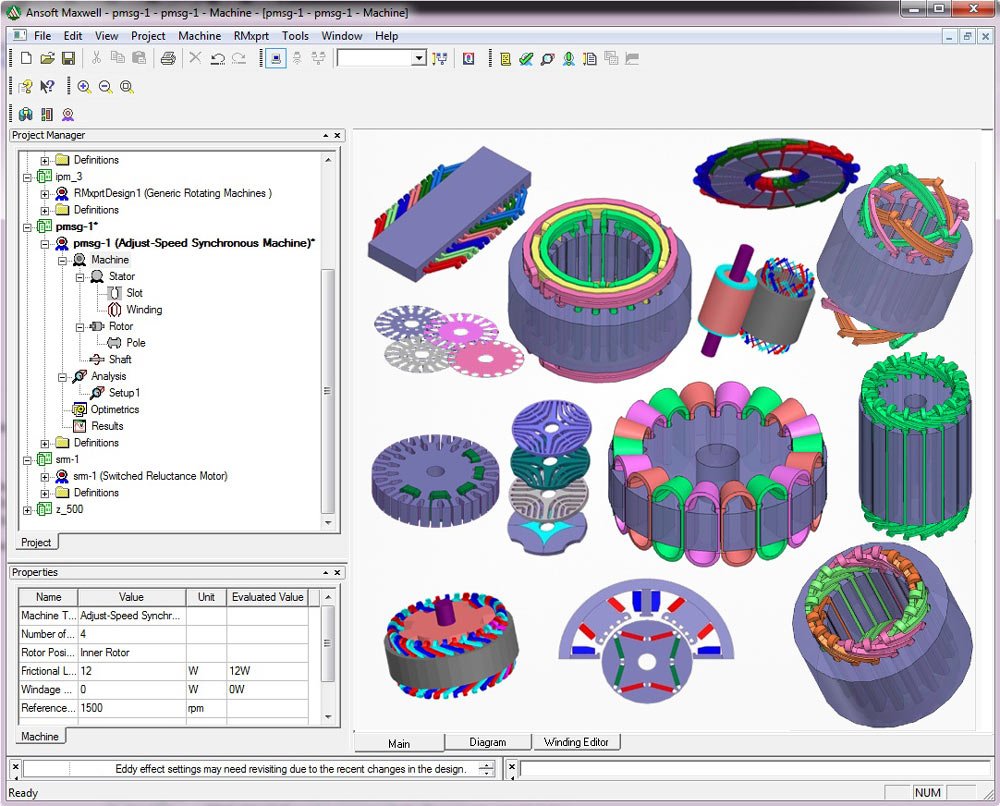Close the Properties panel
The height and width of the screenshot is (806, 1000).
click(337, 573)
